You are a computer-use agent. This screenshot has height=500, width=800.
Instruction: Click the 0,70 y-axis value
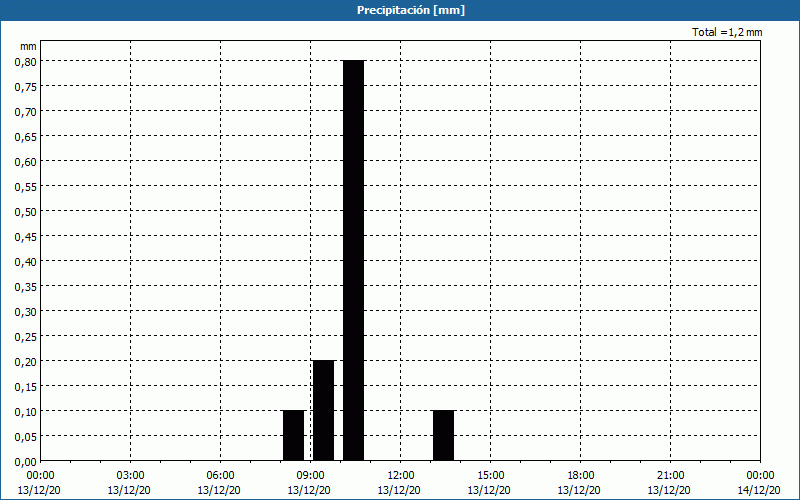[x=26, y=112]
